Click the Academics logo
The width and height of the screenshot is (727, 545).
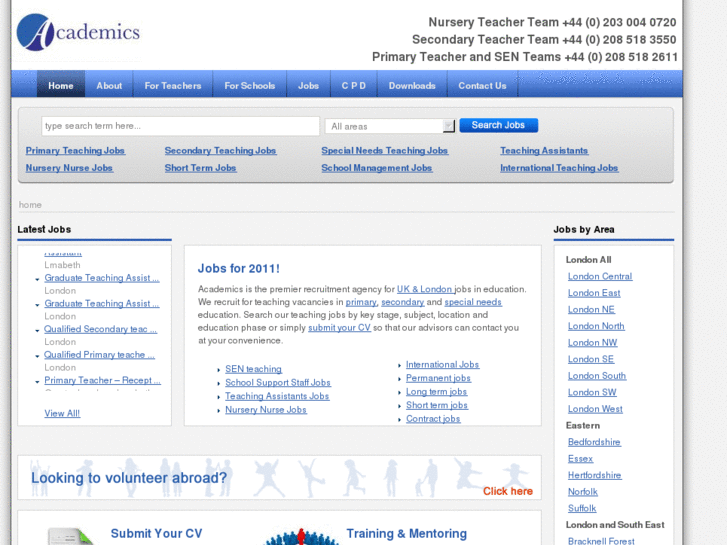pos(78,32)
